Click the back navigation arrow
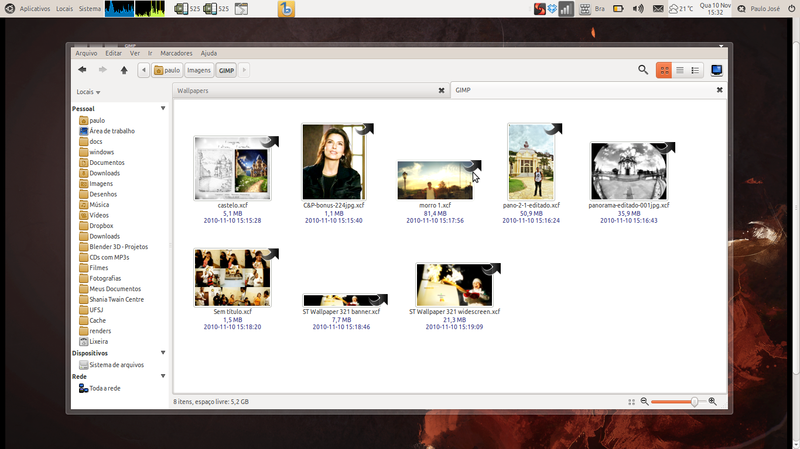Screen dimensions: 800x449 coord(83,70)
